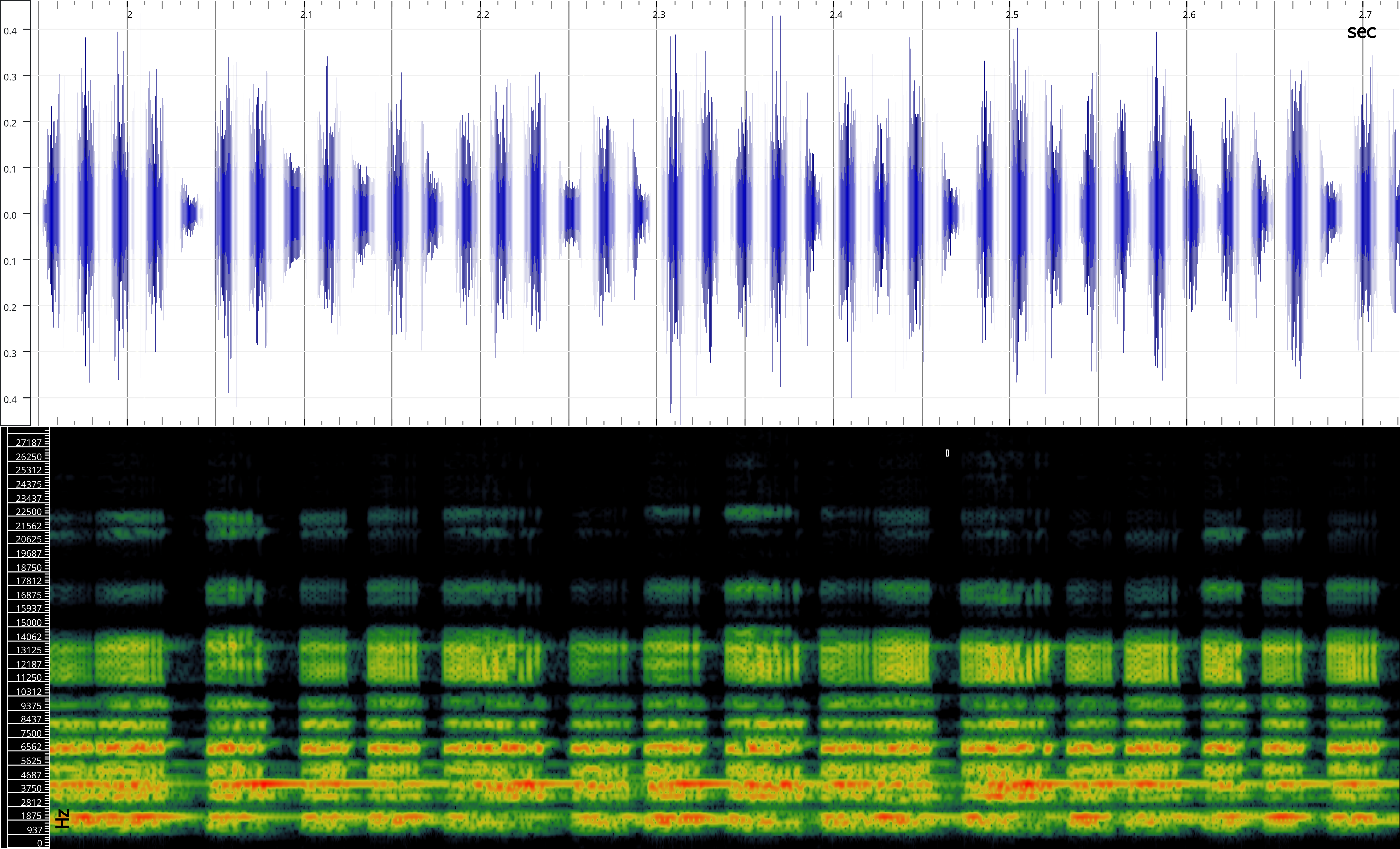Click the bottom 0.4 amplitude axis label
1400x849 pixels.
pyautogui.click(x=10, y=399)
